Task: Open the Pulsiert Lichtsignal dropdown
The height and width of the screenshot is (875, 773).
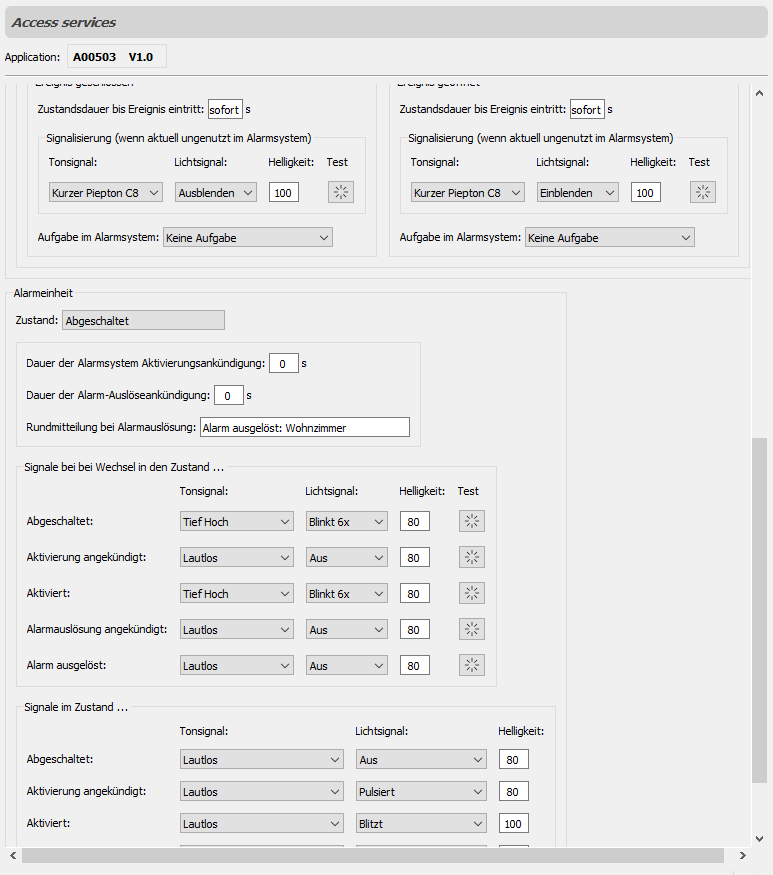Action: [421, 791]
